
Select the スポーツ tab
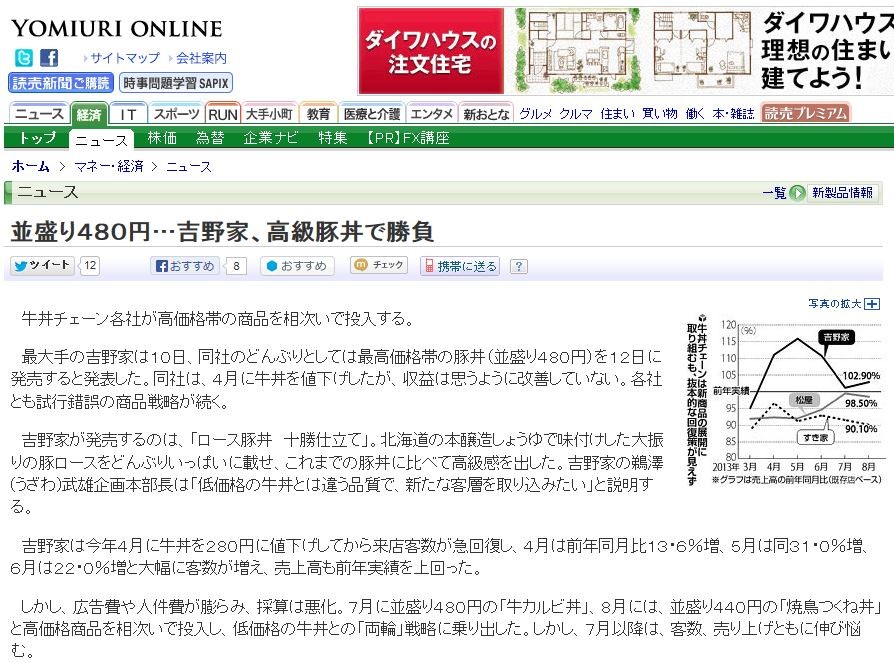(176, 114)
